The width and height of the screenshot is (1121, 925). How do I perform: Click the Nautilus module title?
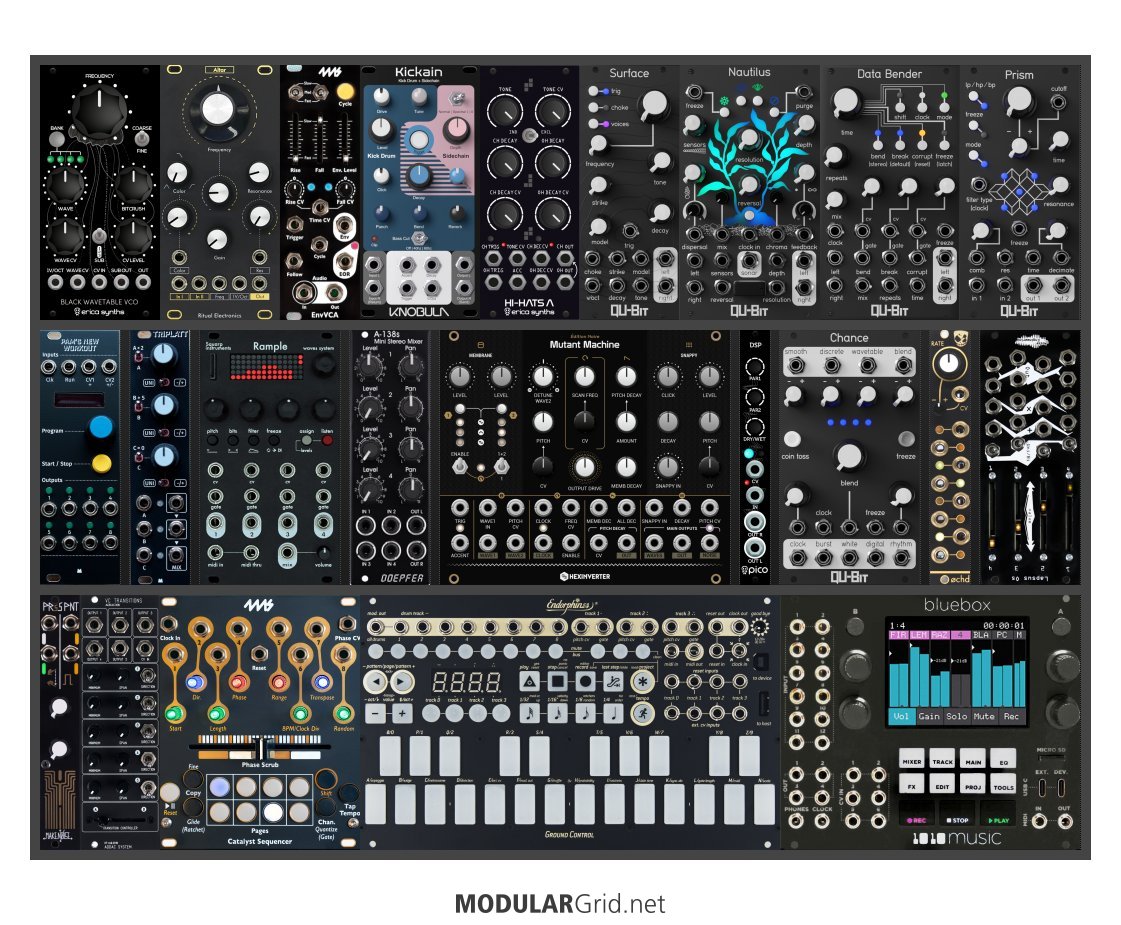click(749, 72)
